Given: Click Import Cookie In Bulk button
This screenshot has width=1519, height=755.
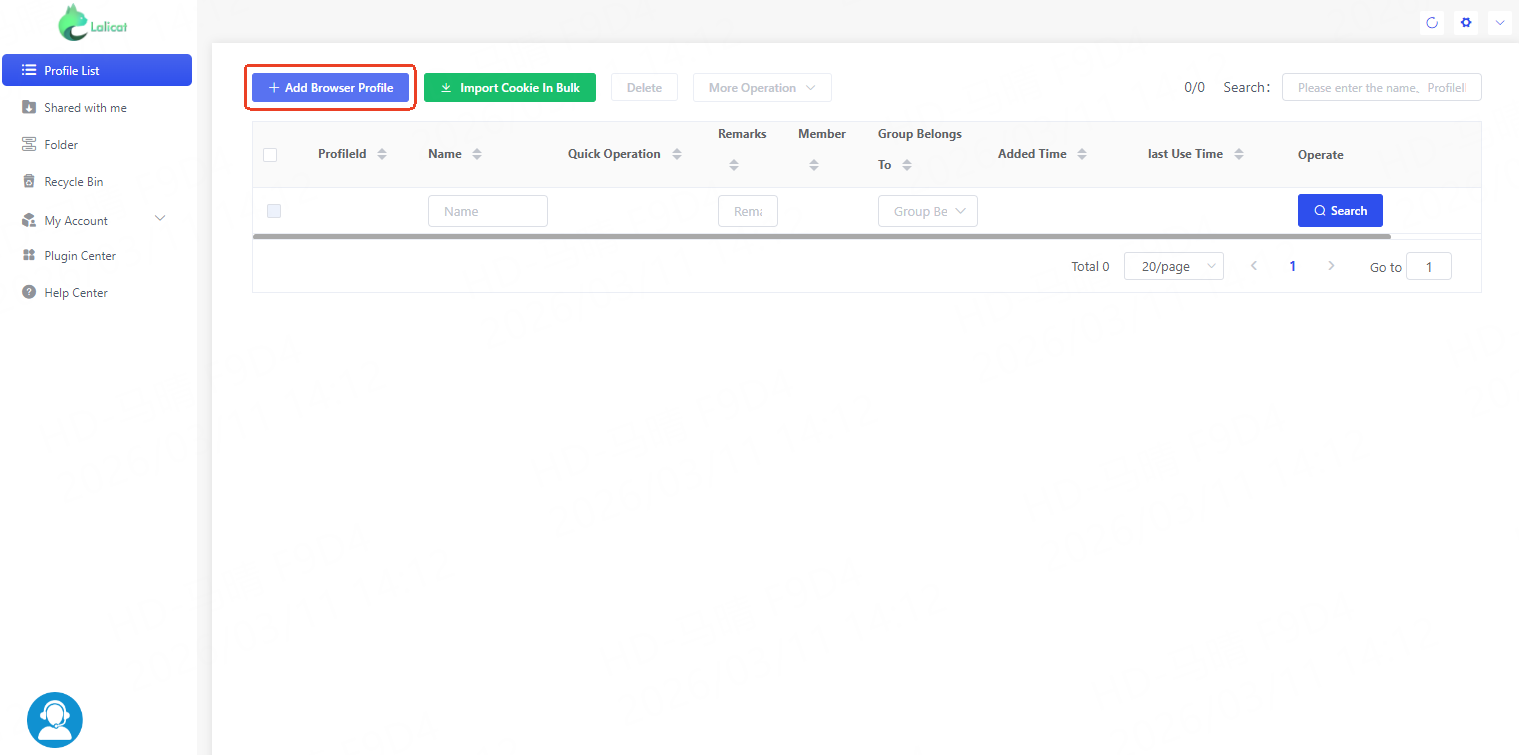Looking at the screenshot, I should click(509, 88).
